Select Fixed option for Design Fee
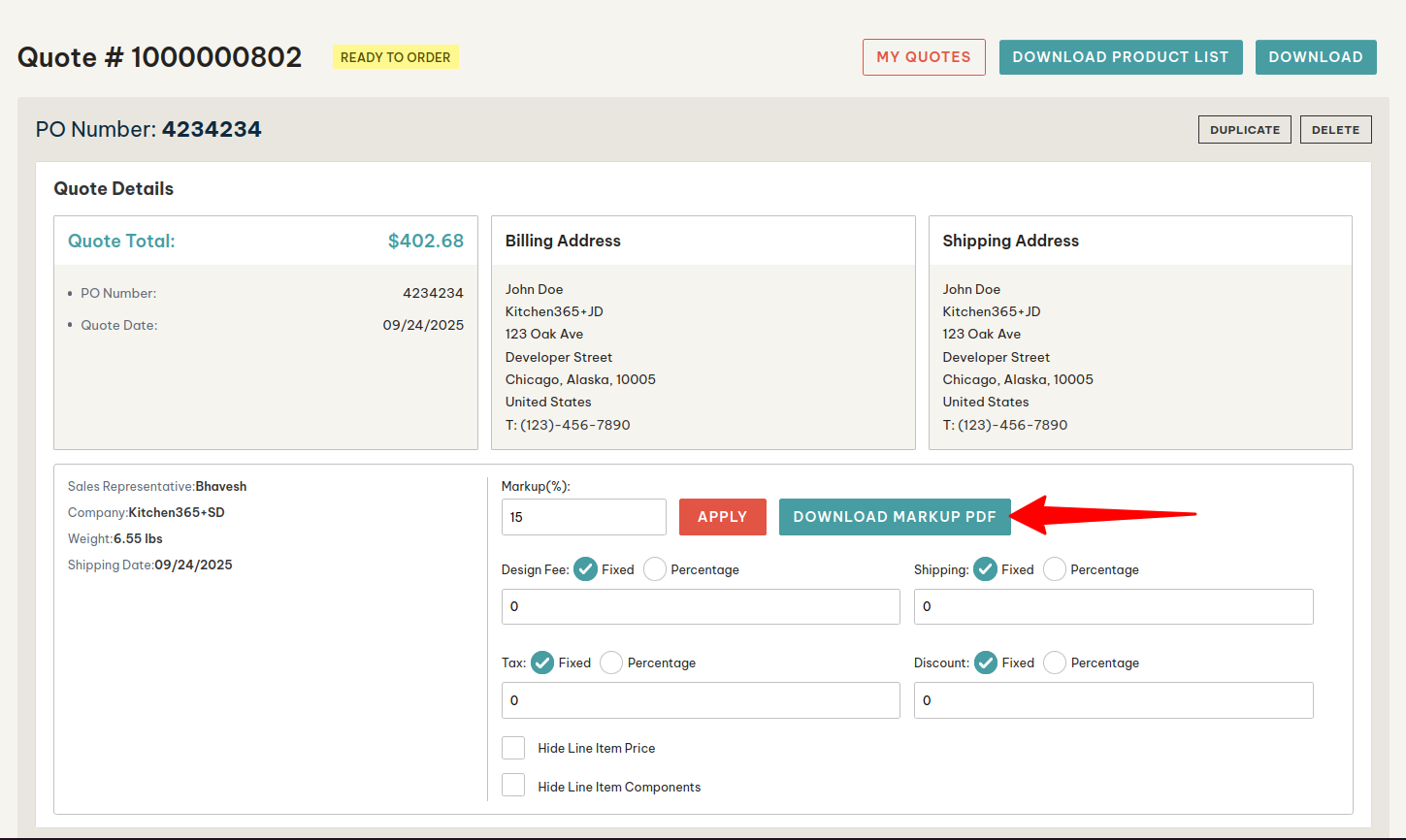The height and width of the screenshot is (840, 1406). tap(585, 569)
